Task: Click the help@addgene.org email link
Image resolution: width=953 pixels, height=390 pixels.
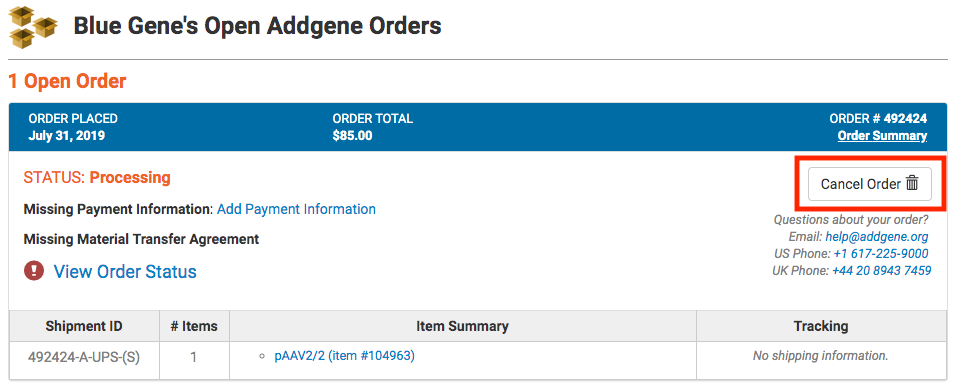Action: tap(876, 237)
